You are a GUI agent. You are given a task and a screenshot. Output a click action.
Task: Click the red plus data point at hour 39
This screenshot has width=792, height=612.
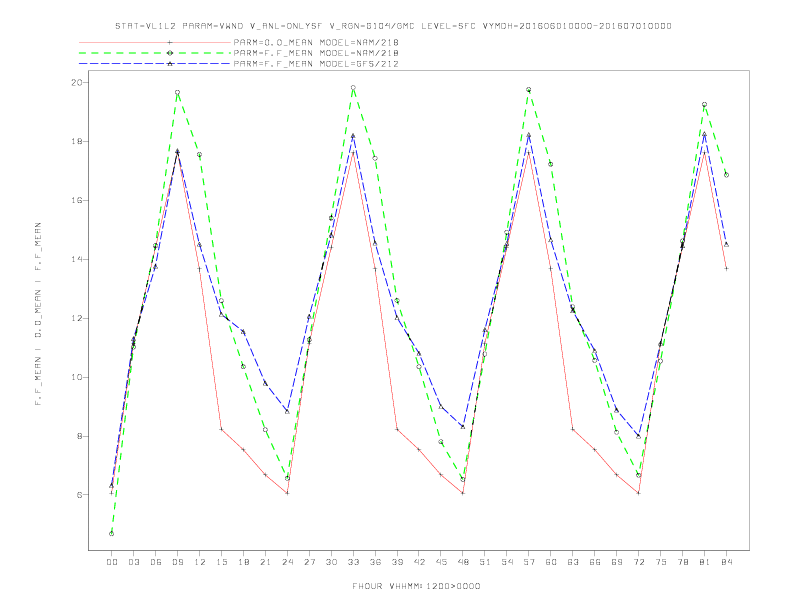[397, 429]
